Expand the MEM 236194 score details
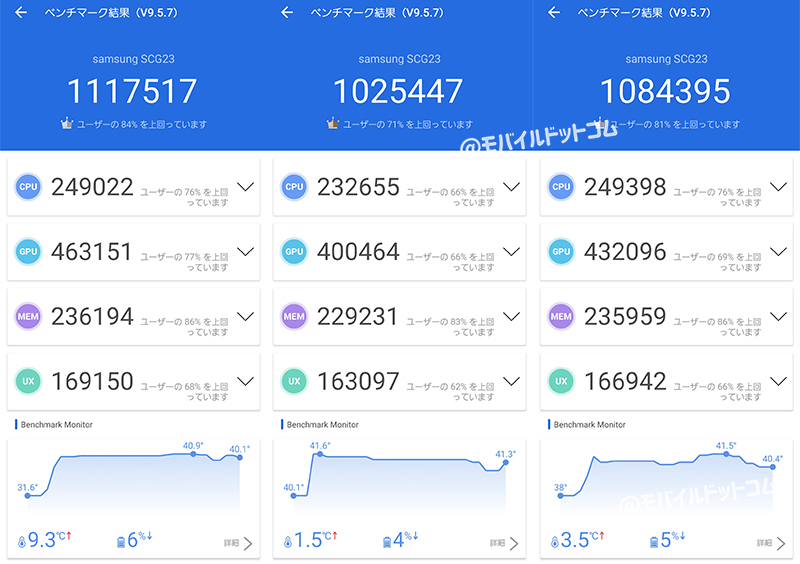This screenshot has height=564, width=800. pos(245,316)
